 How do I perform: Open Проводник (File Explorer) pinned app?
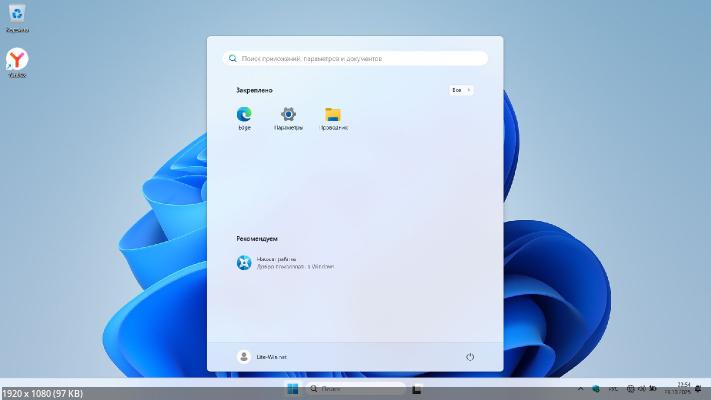pos(333,115)
